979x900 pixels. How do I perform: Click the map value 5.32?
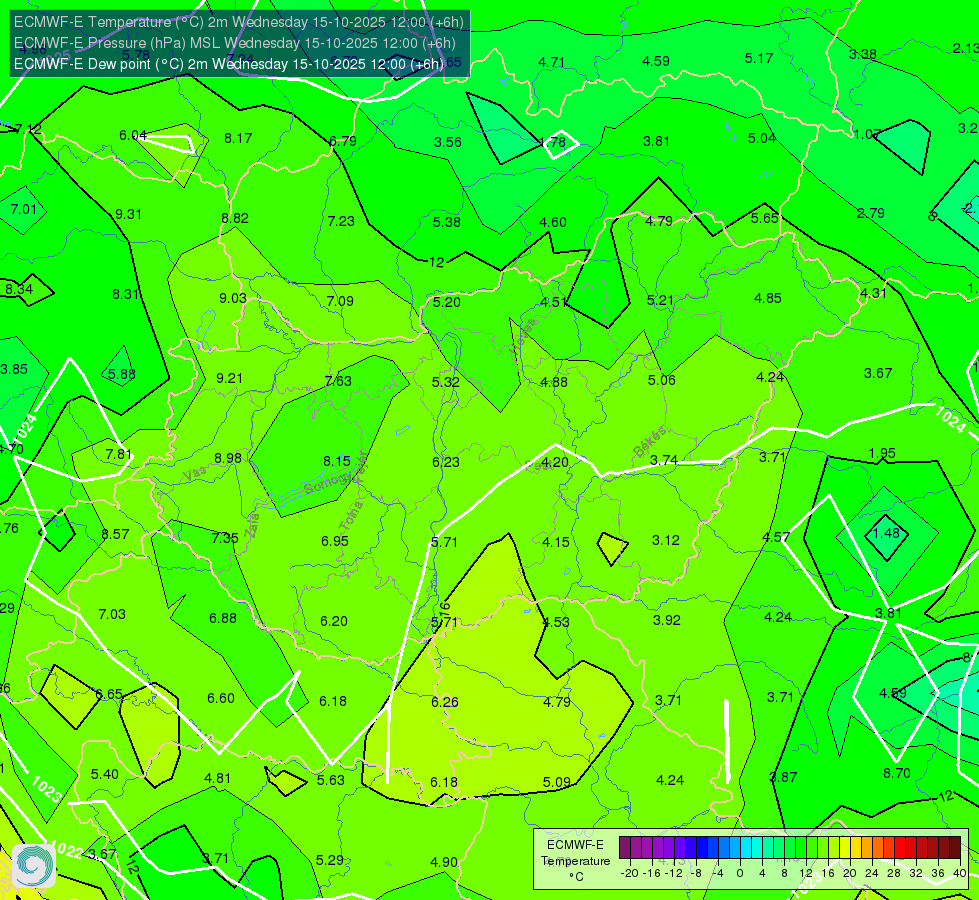445,382
